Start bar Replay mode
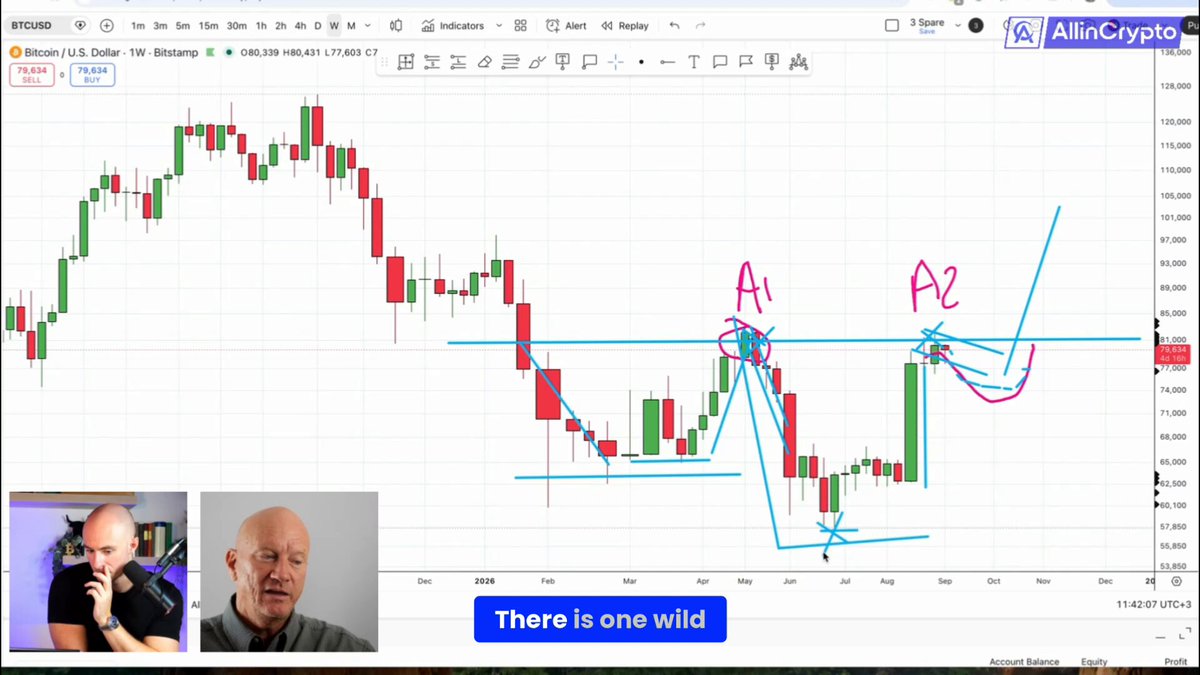The height and width of the screenshot is (675, 1200). click(x=625, y=26)
